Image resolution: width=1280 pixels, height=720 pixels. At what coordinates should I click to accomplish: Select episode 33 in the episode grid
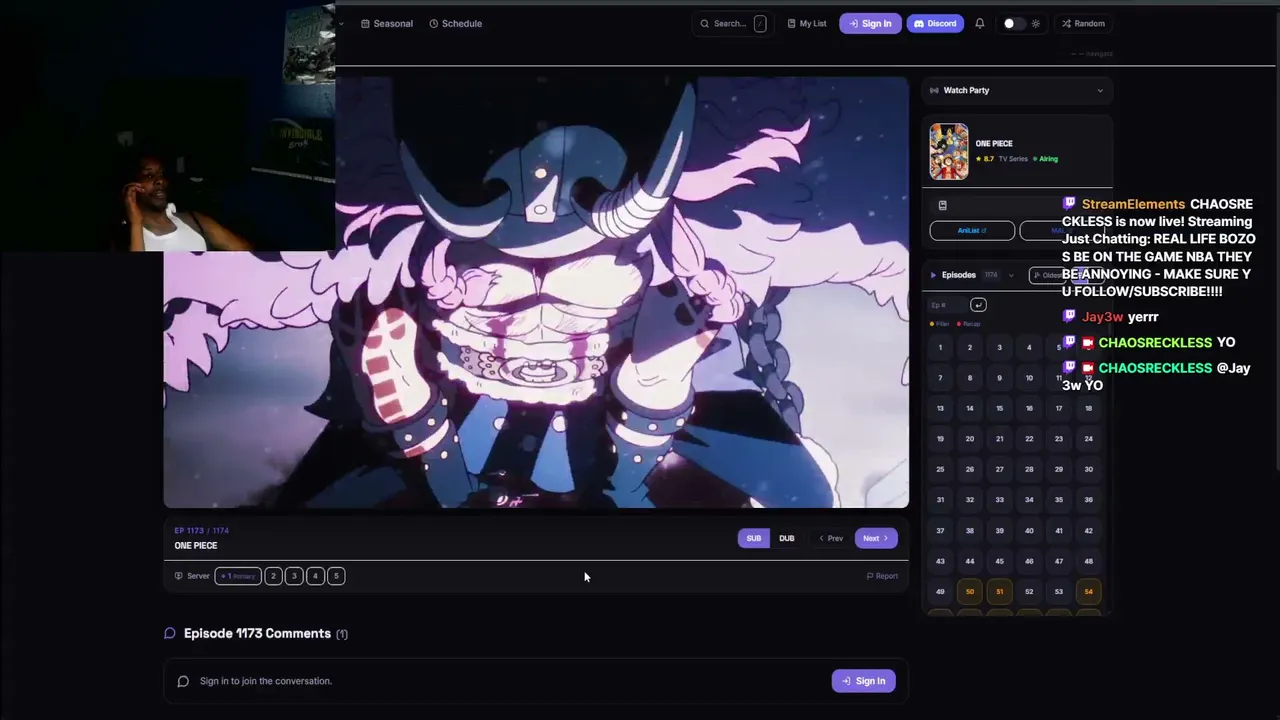coord(999,500)
